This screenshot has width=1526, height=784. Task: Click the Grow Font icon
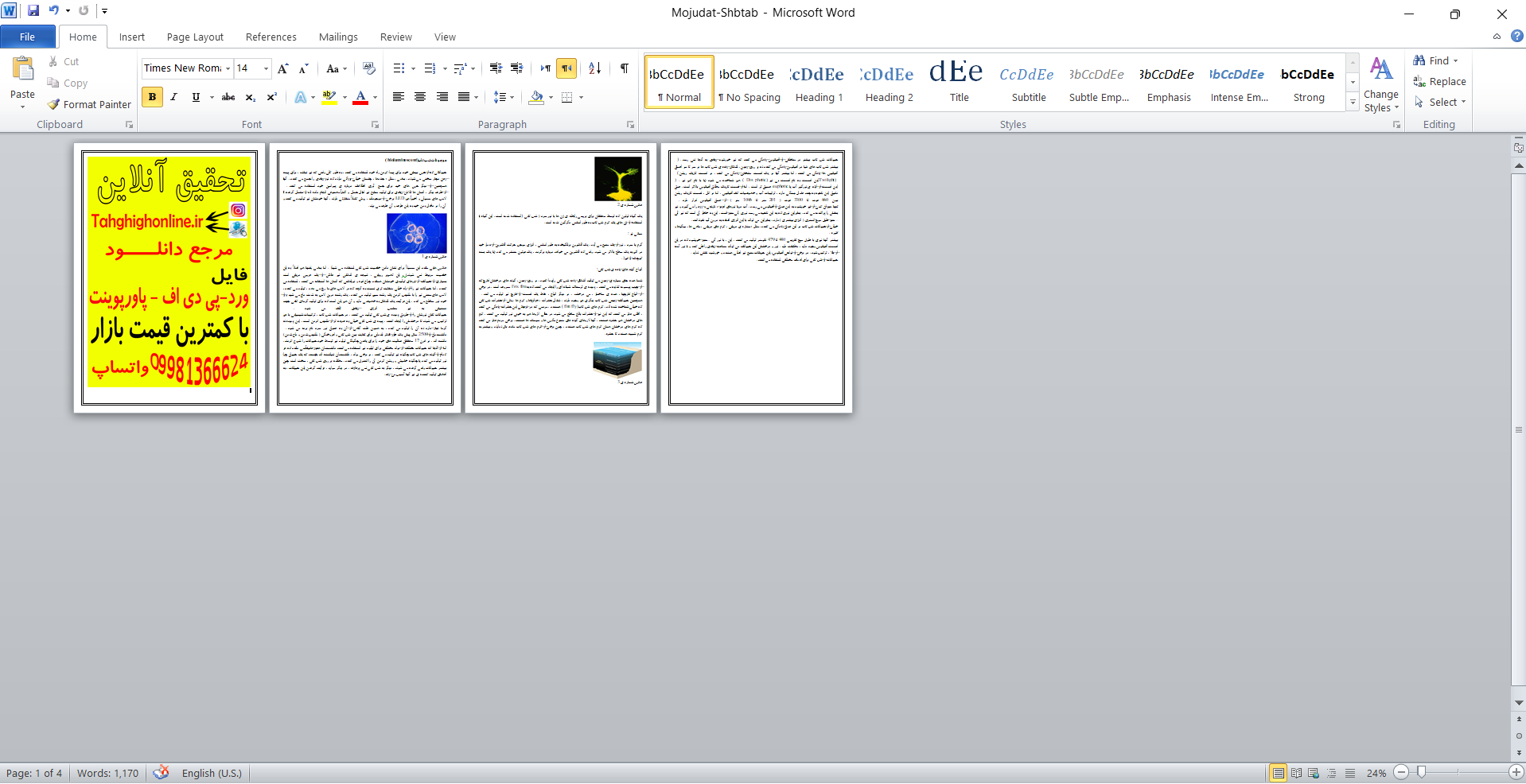click(282, 68)
